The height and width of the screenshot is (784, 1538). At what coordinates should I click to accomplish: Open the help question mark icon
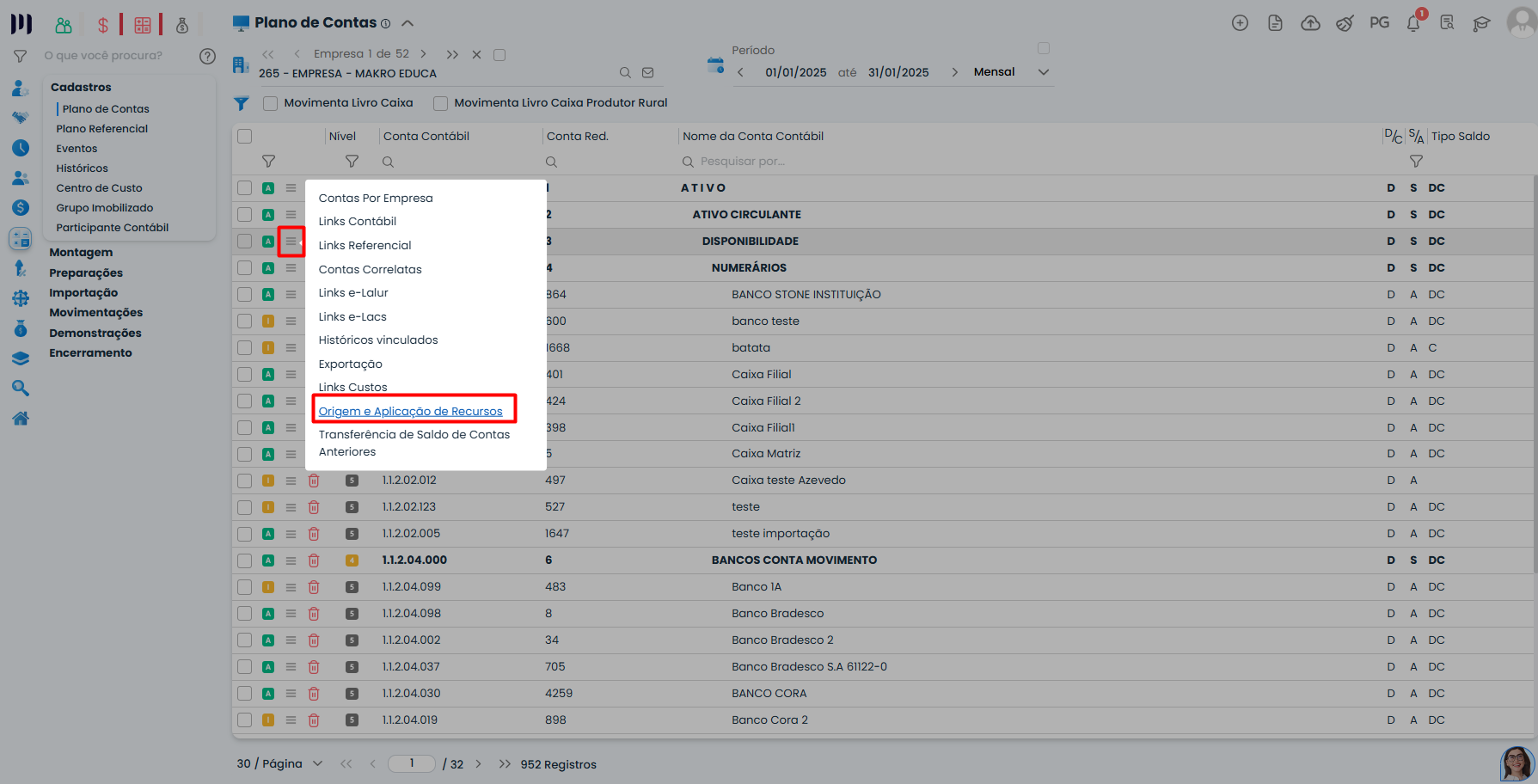pyautogui.click(x=207, y=56)
